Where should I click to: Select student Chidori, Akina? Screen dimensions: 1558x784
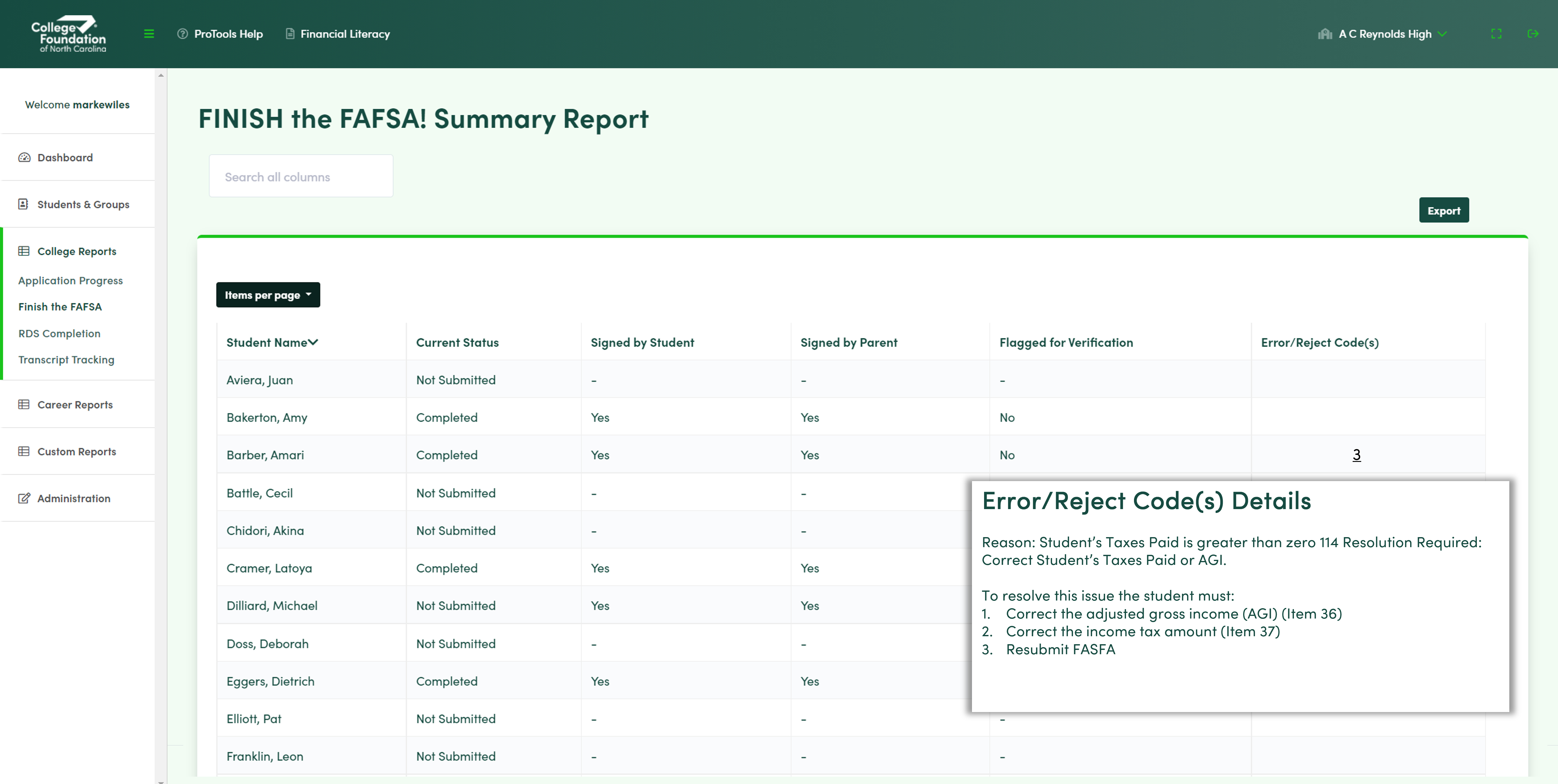pos(265,531)
